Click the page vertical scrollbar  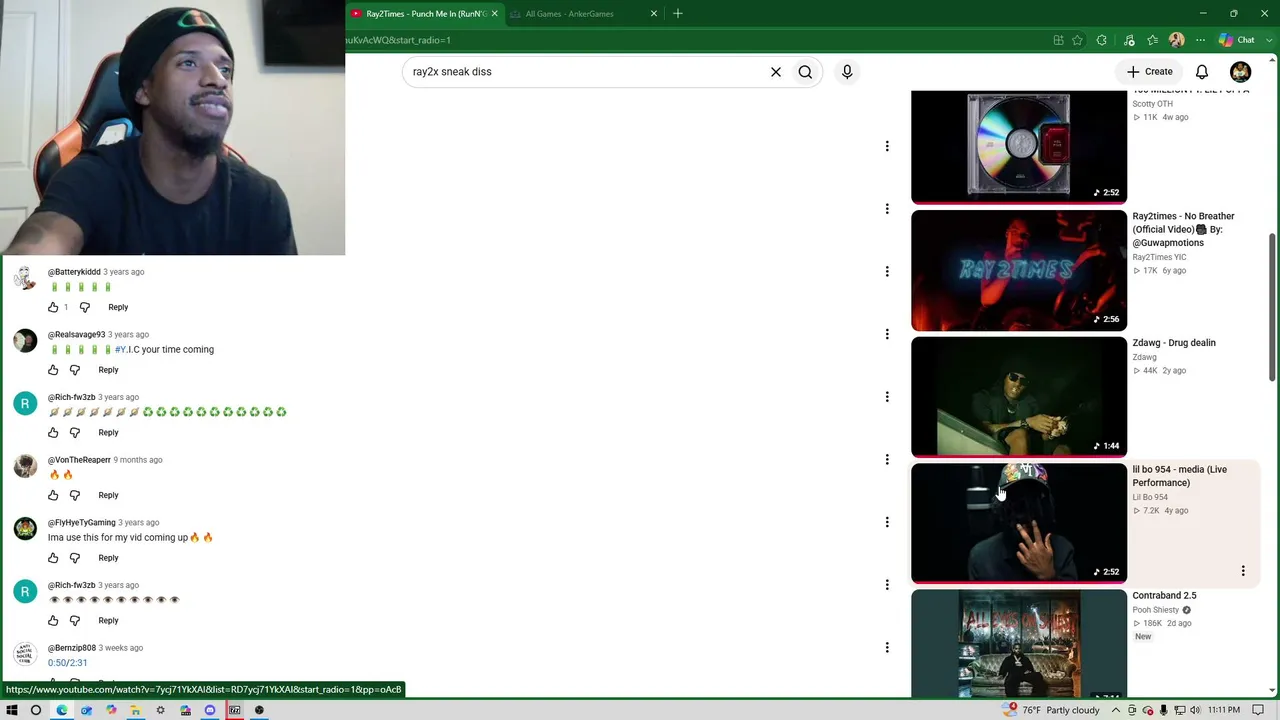[x=1272, y=305]
